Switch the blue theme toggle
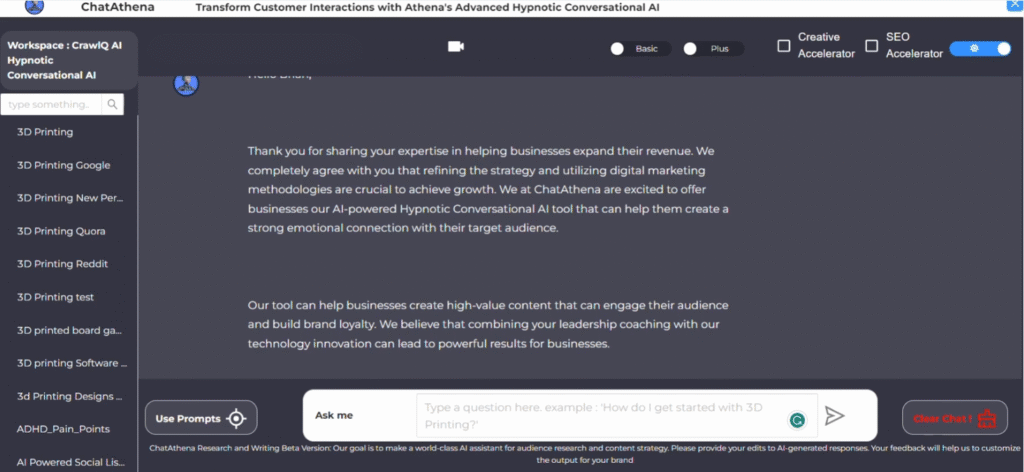 [x=980, y=49]
